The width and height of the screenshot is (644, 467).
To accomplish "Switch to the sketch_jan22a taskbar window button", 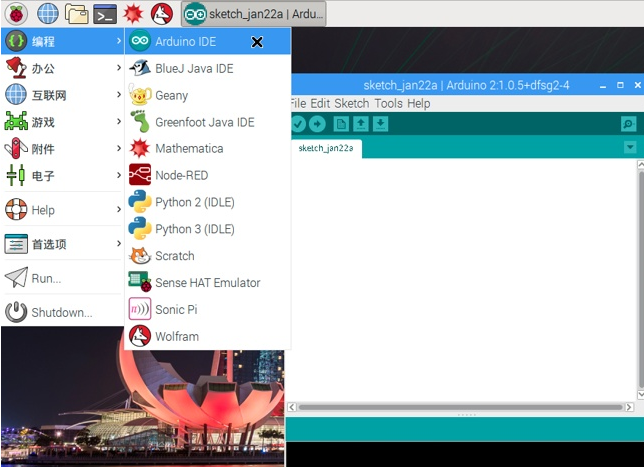I will 254,14.
